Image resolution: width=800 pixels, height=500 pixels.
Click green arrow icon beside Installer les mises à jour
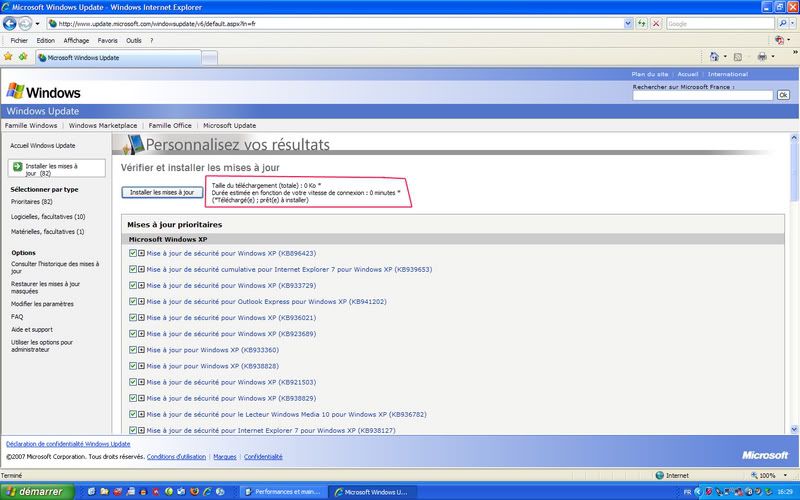18,166
